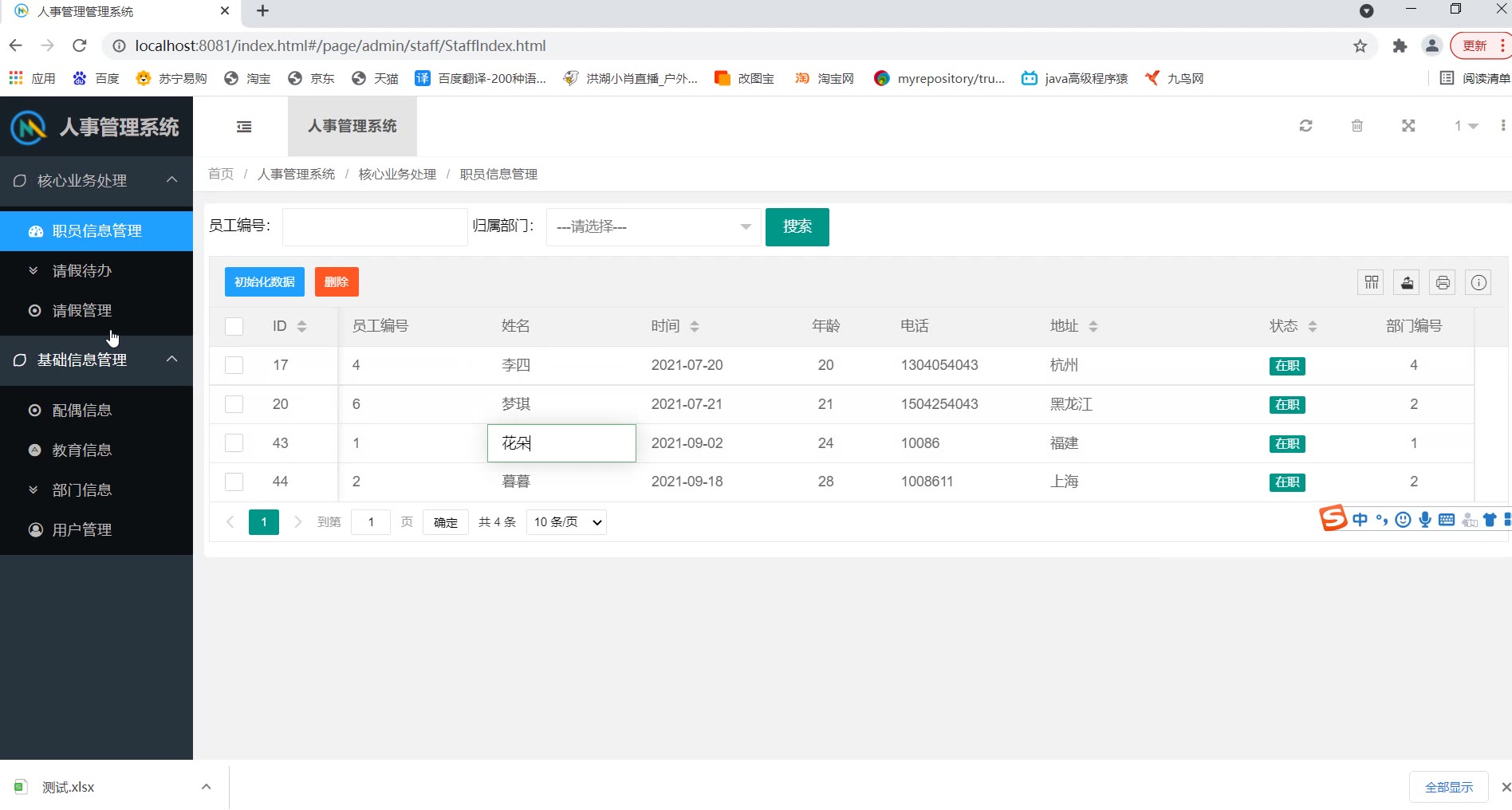Click 全部显示 in downloads bar
Viewport: 1512px width, 810px height.
[x=1449, y=787]
